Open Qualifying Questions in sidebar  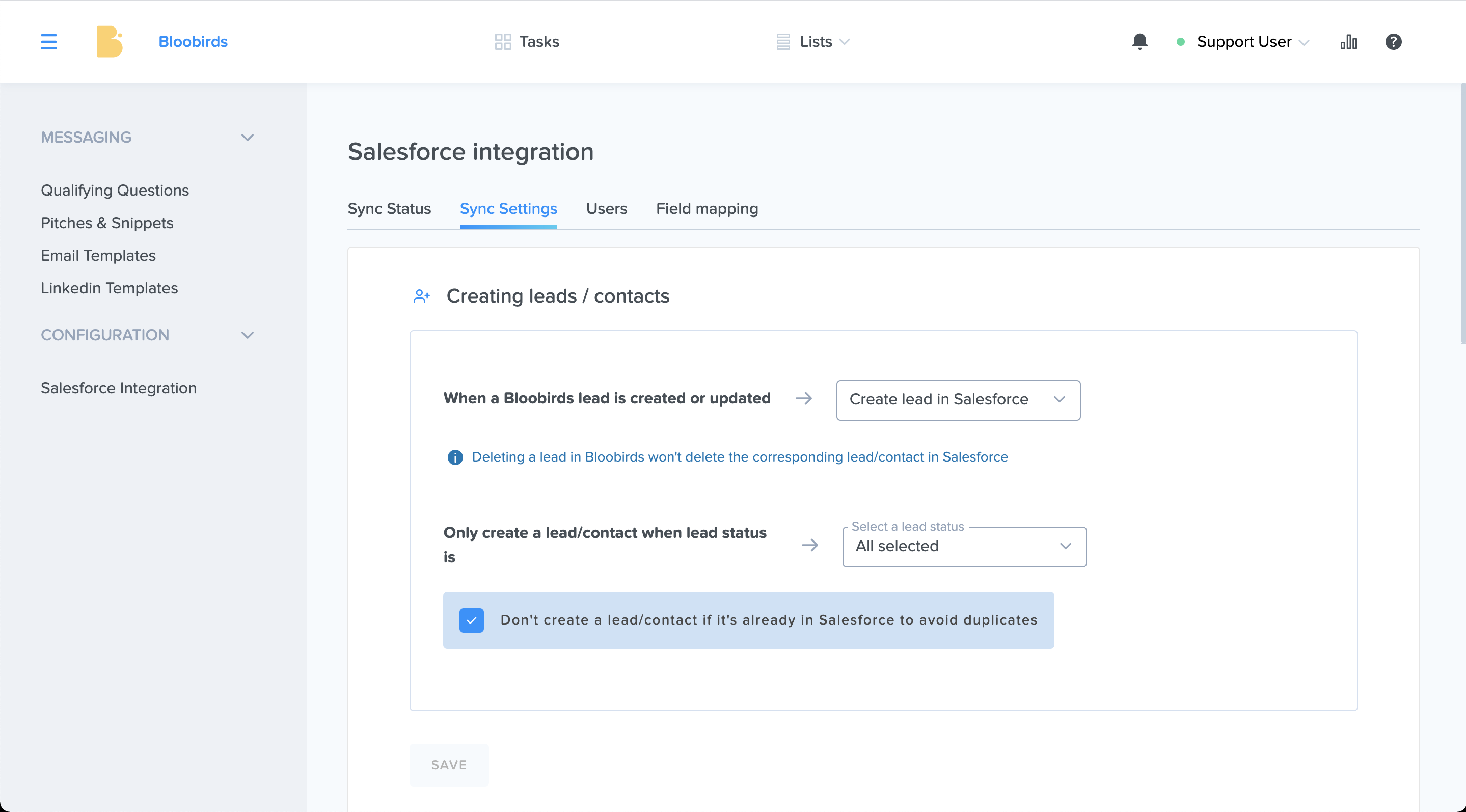pyautogui.click(x=115, y=190)
